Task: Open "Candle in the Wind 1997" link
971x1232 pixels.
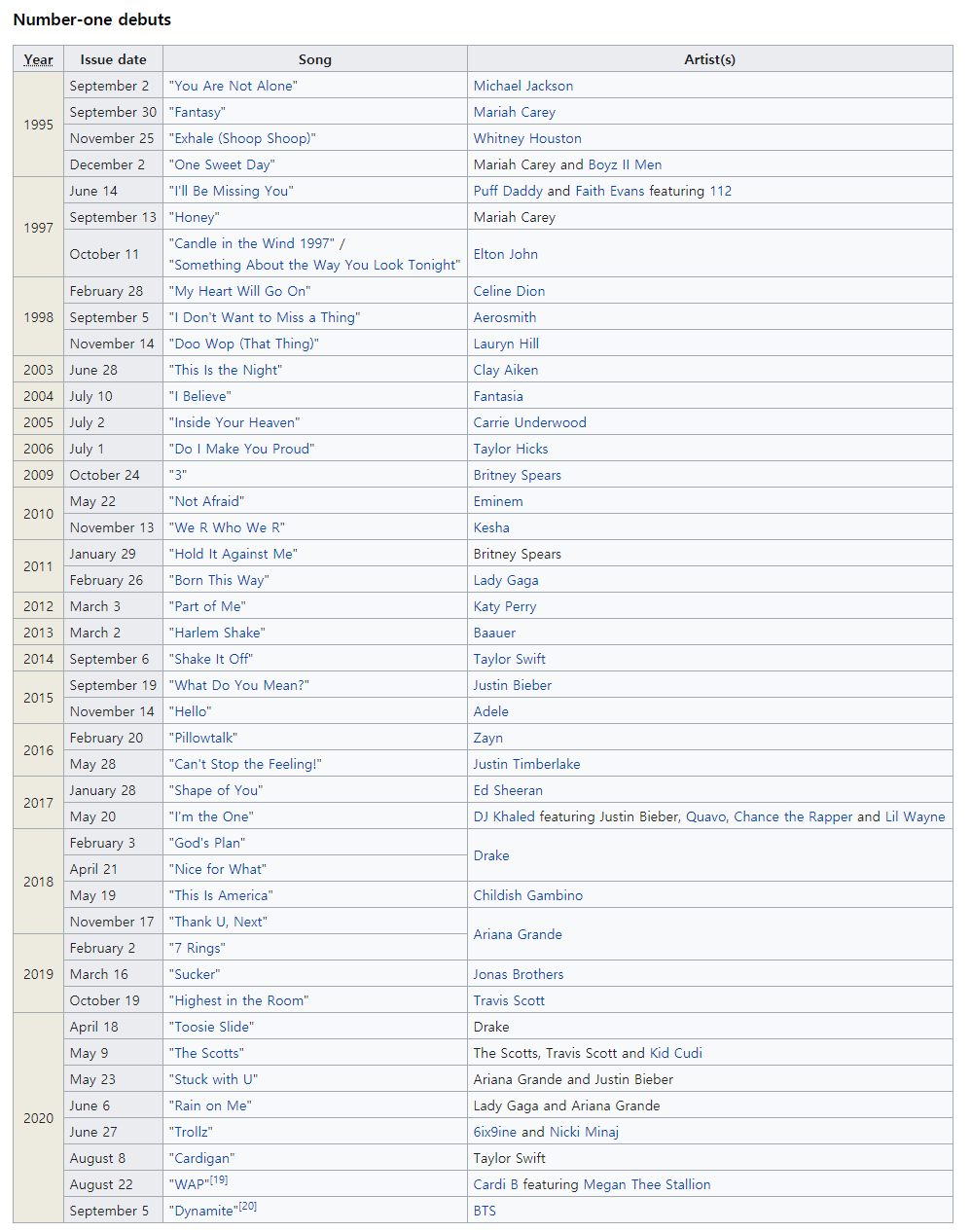Action: [x=253, y=243]
